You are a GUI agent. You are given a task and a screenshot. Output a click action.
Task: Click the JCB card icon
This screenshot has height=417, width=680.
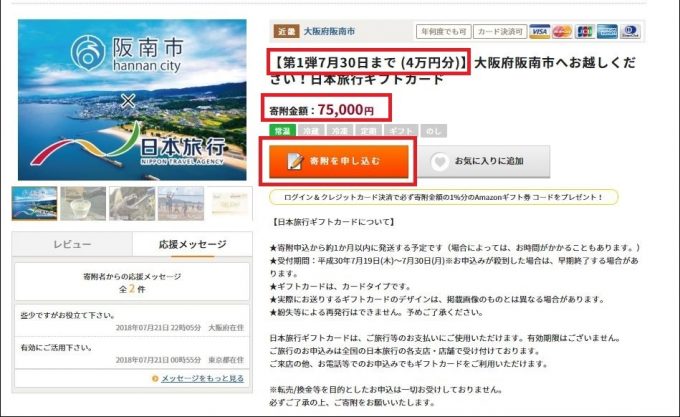(585, 31)
